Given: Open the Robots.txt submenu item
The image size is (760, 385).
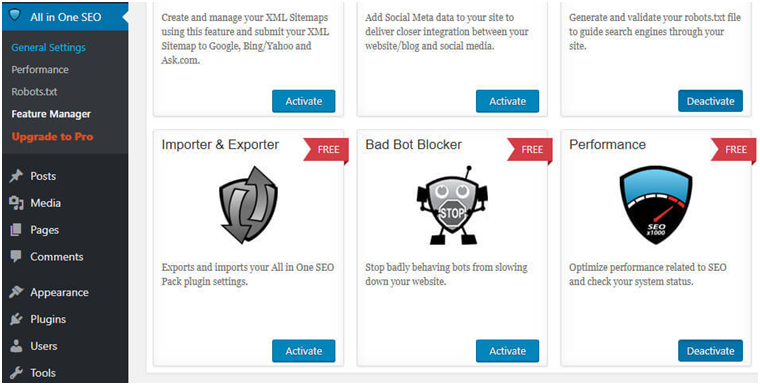Looking at the screenshot, I should point(34,92).
